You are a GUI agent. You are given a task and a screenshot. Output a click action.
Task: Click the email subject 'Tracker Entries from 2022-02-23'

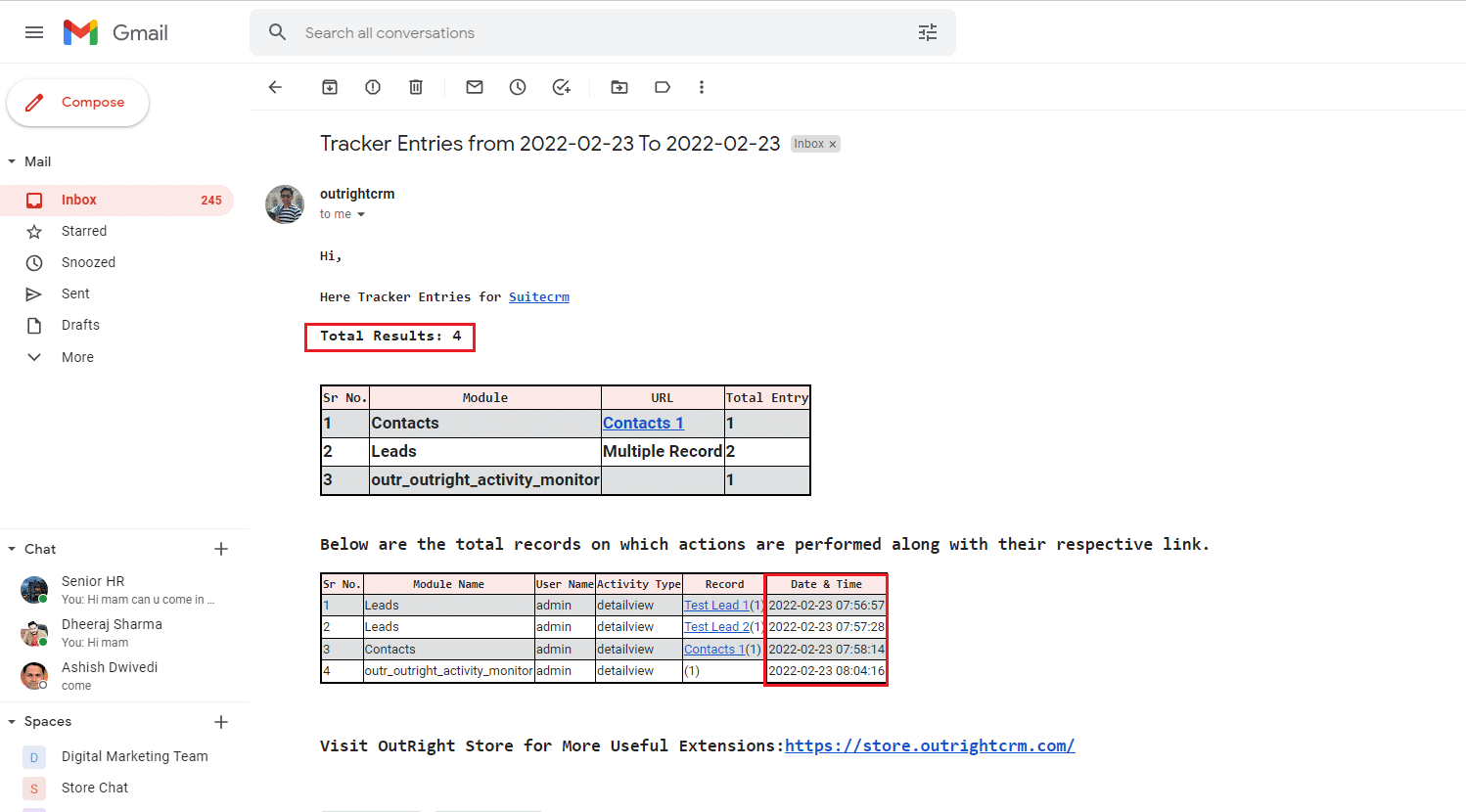point(550,143)
